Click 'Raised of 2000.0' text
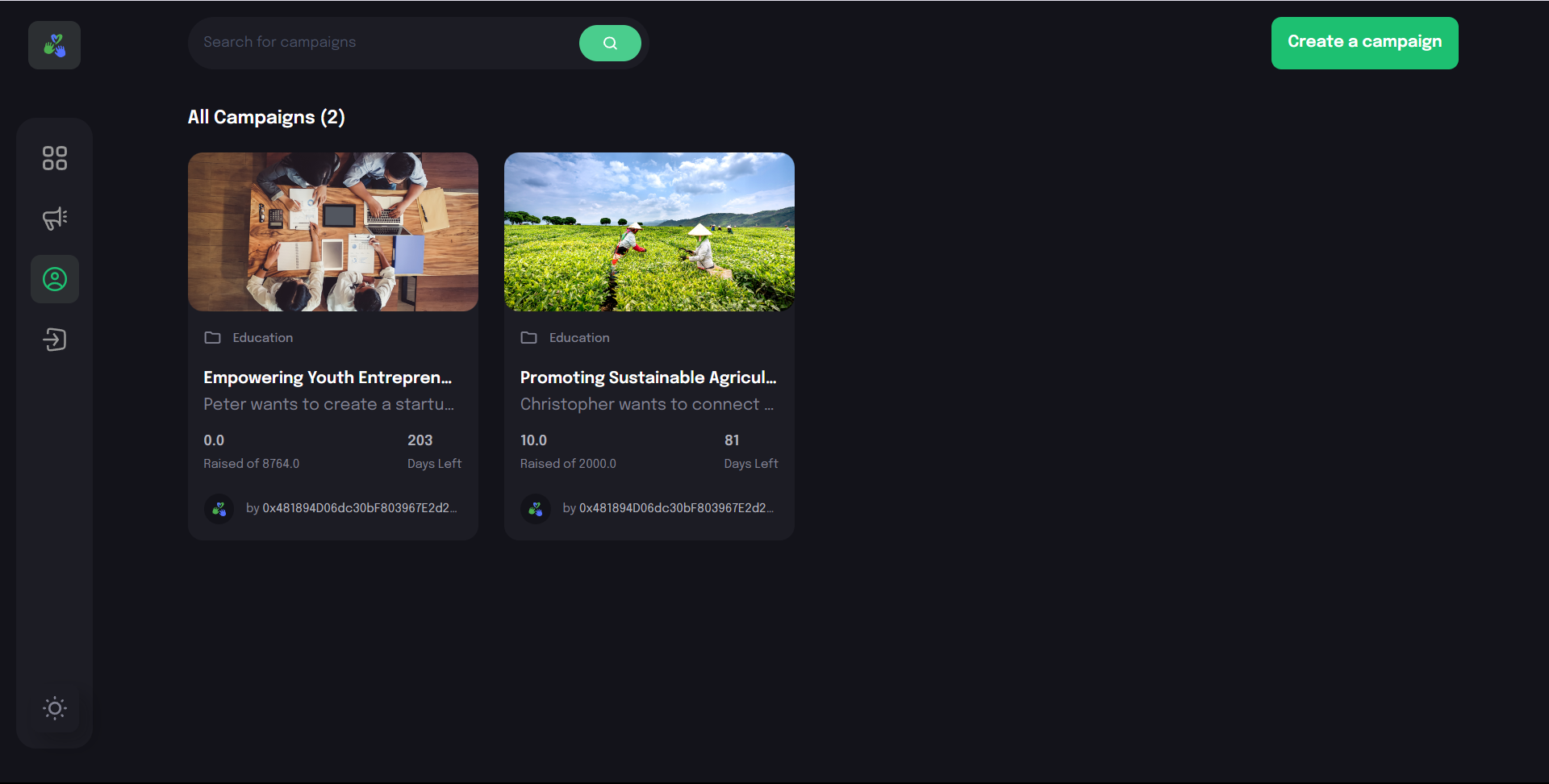The height and width of the screenshot is (784, 1549). pyautogui.click(x=568, y=464)
